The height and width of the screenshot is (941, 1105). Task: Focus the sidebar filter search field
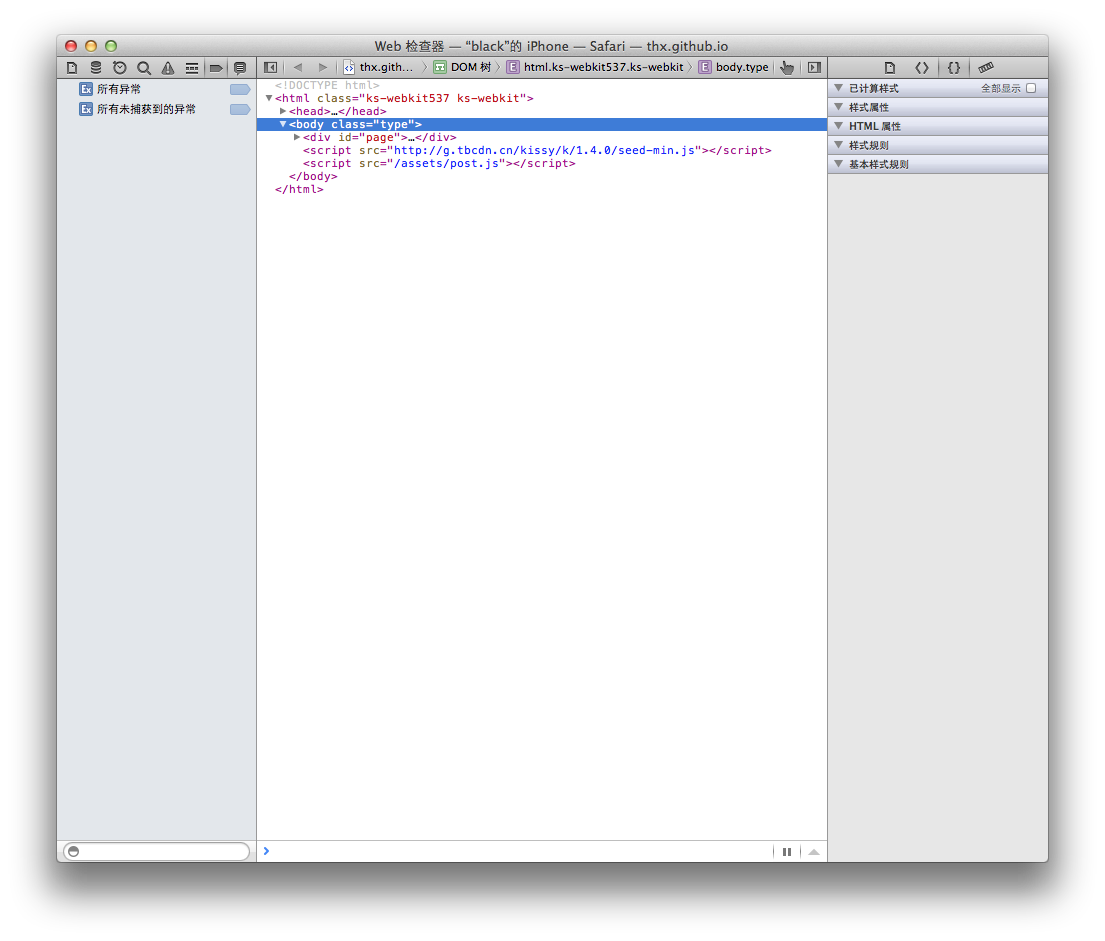[156, 851]
